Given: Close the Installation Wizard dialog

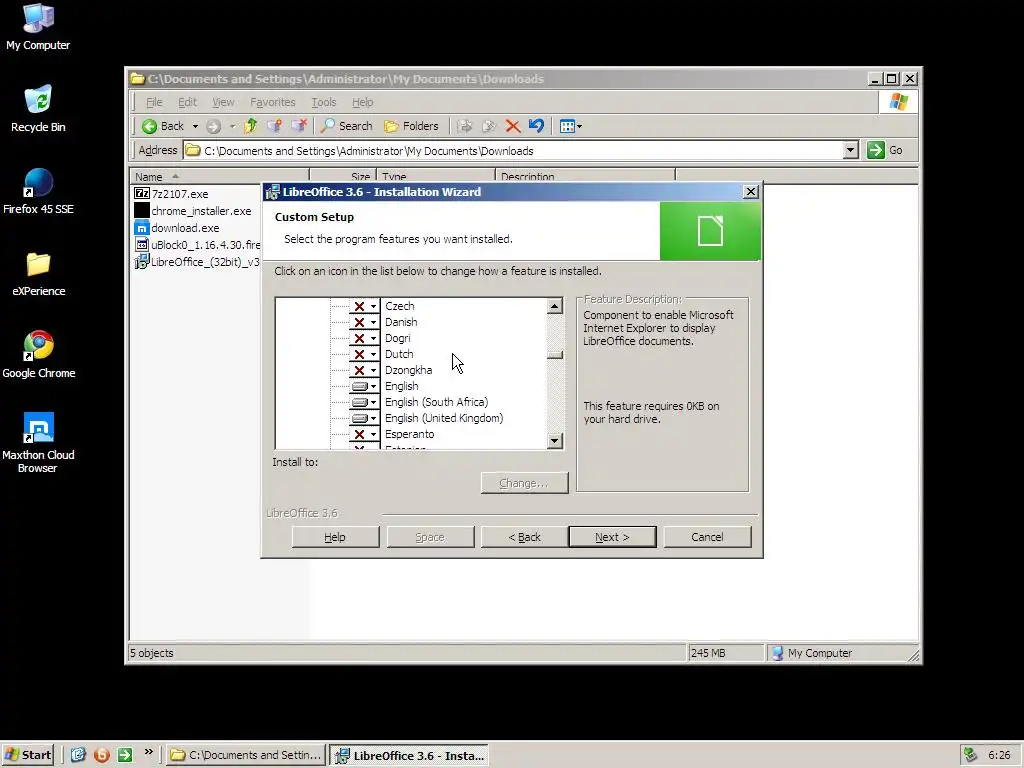Looking at the screenshot, I should point(750,191).
